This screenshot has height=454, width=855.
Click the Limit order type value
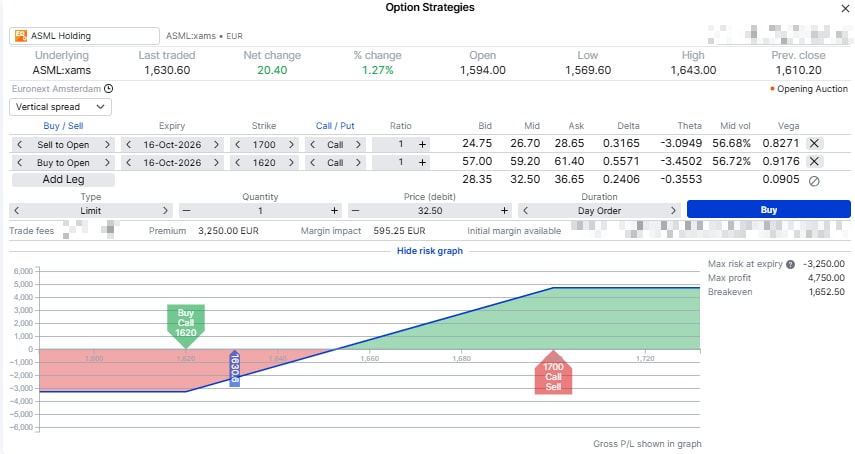coord(91,210)
